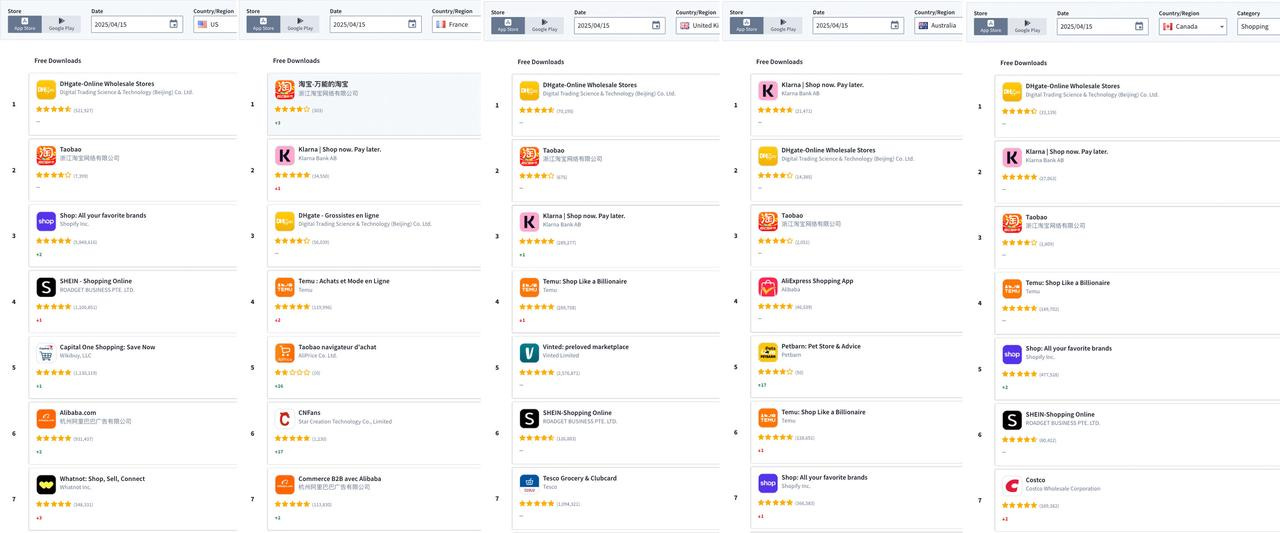
Task: Open the SHEIN icon in the Canada list
Action: 1012,420
